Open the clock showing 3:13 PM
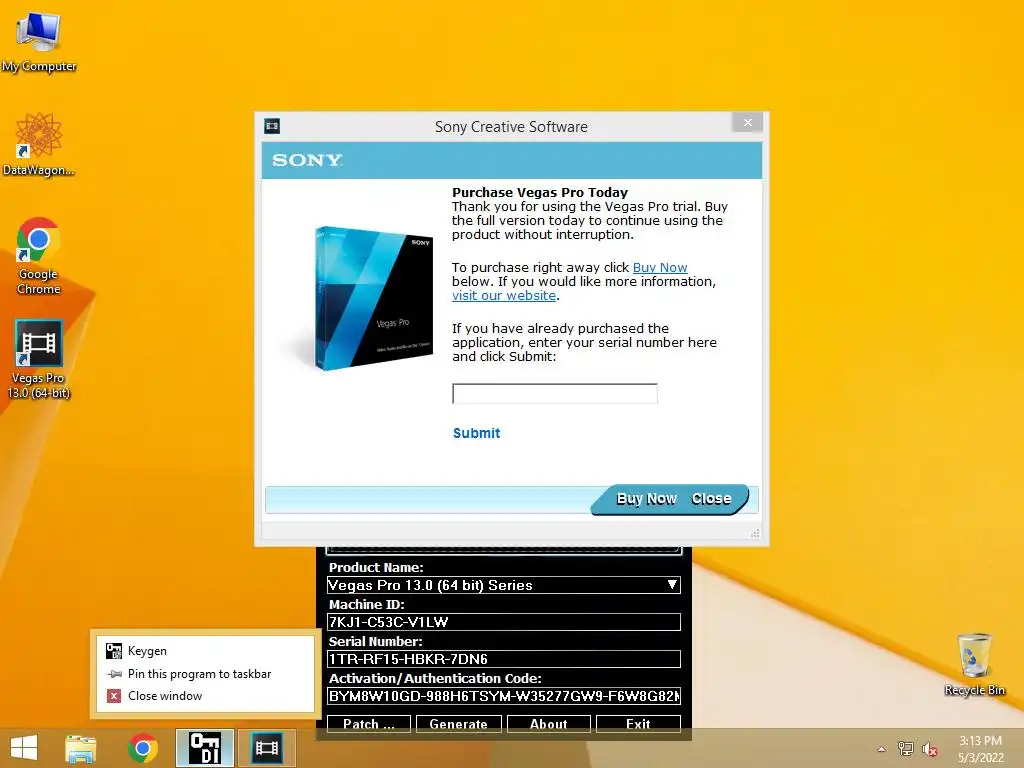 tap(980, 749)
